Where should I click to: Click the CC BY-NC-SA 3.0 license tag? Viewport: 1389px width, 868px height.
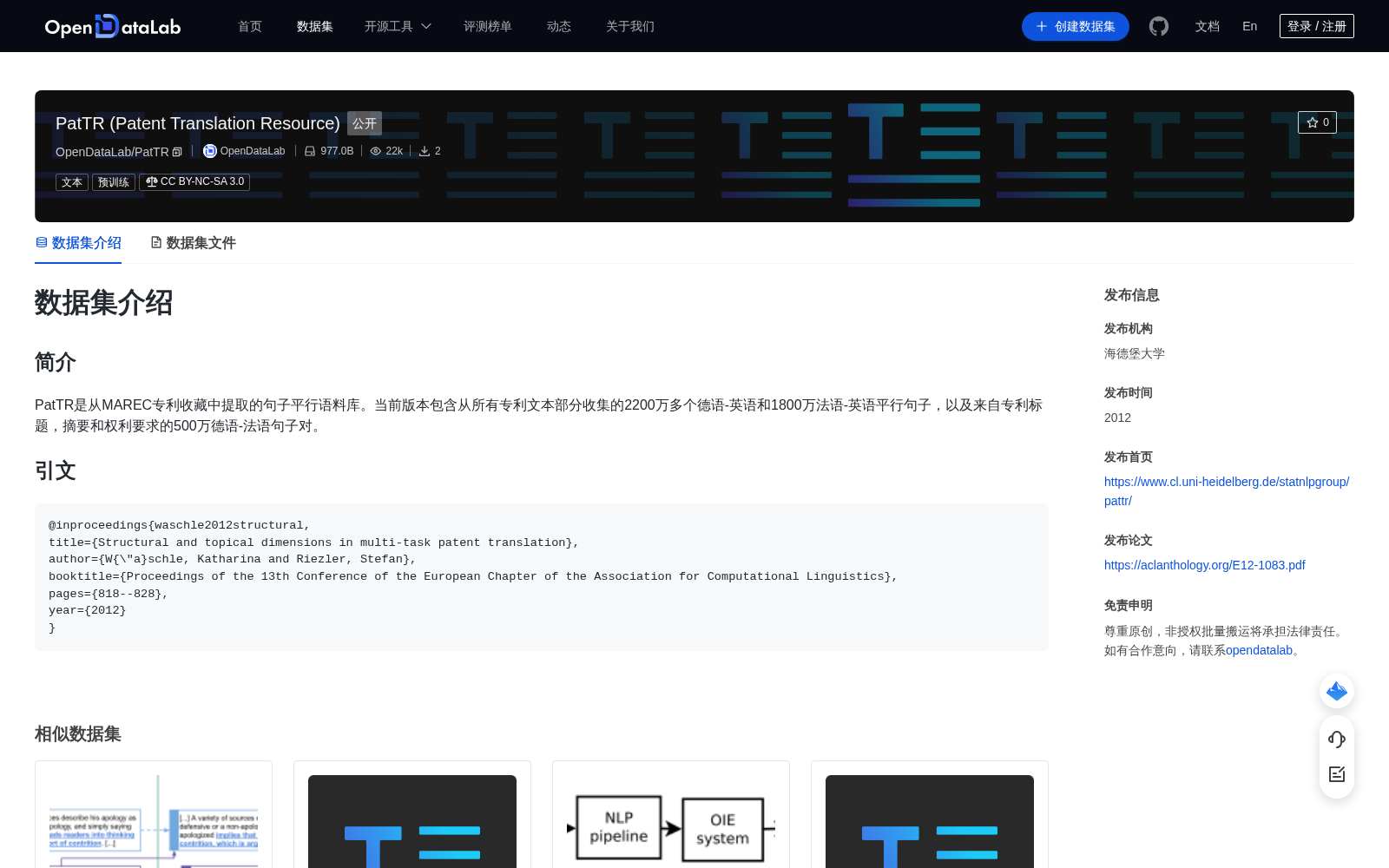pos(194,182)
